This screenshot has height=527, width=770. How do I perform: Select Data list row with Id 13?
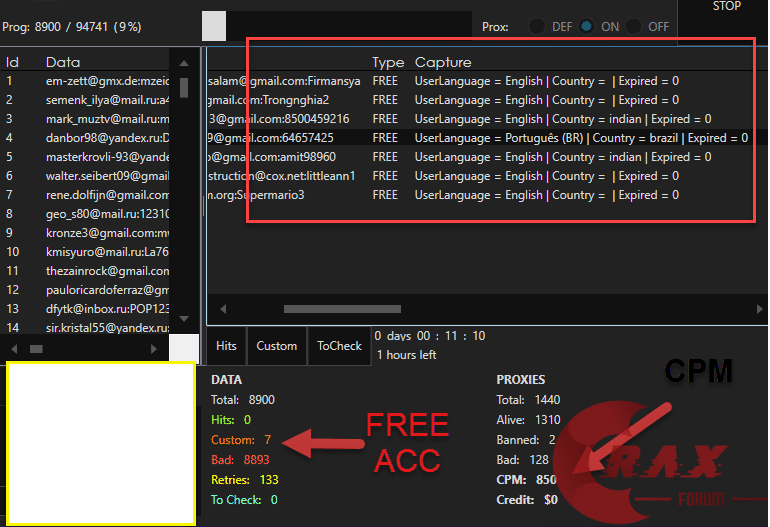[86, 309]
